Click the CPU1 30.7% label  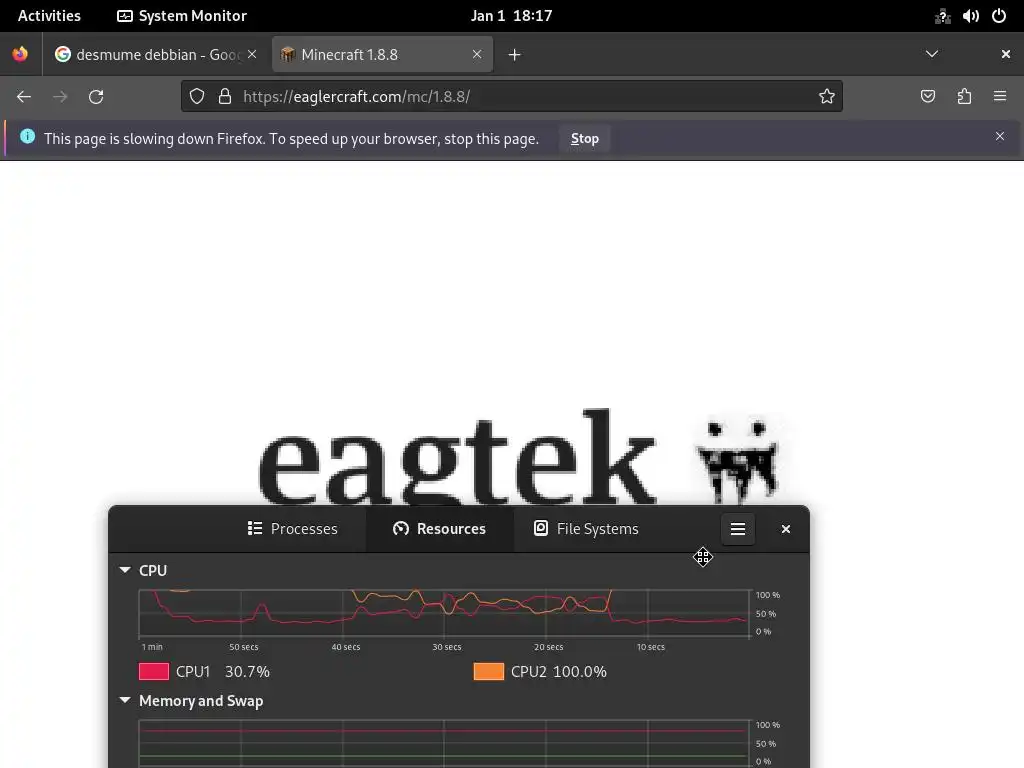click(223, 671)
